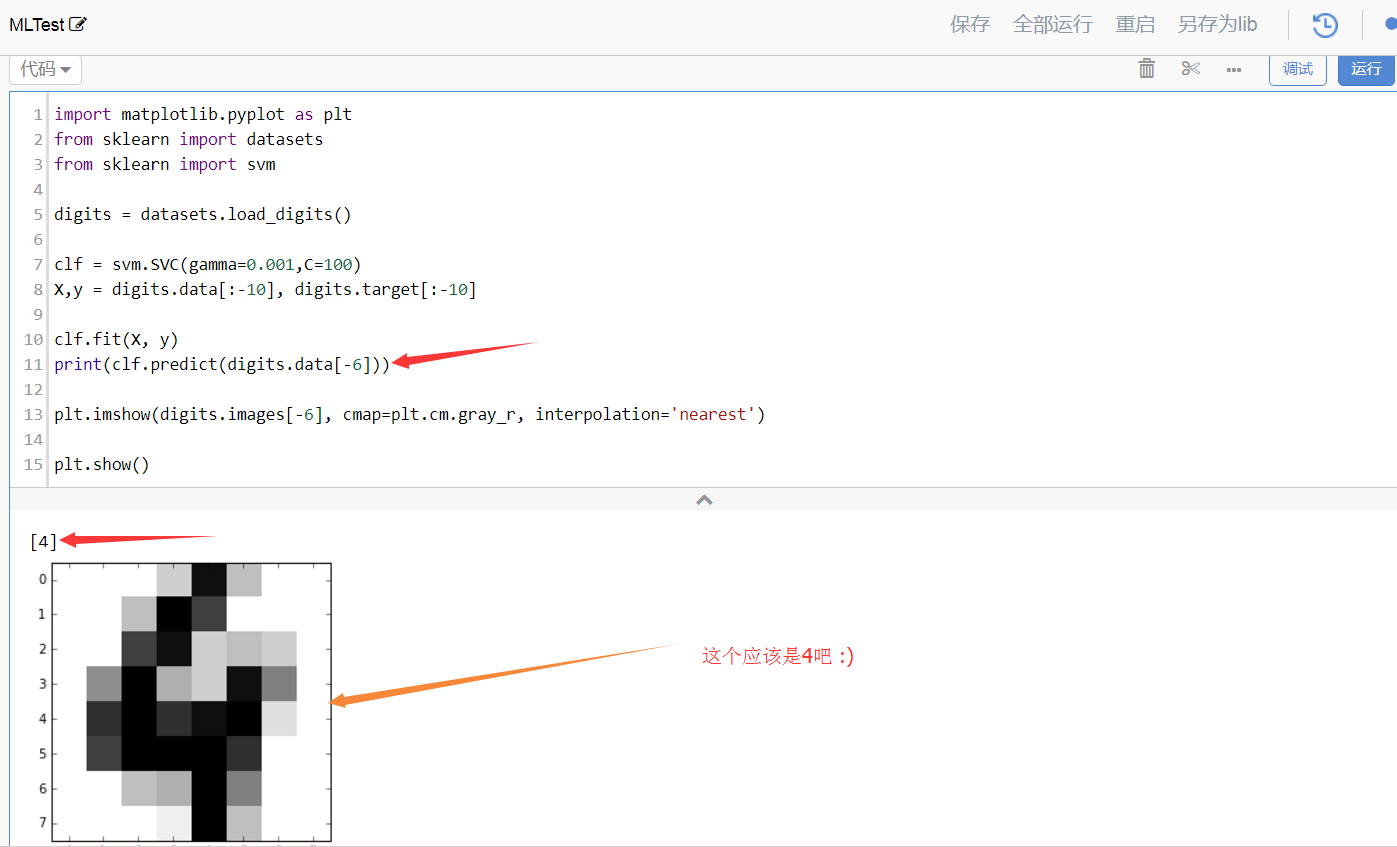Click 重启 to restart the kernel
This screenshot has width=1397, height=847.
coord(1135,25)
